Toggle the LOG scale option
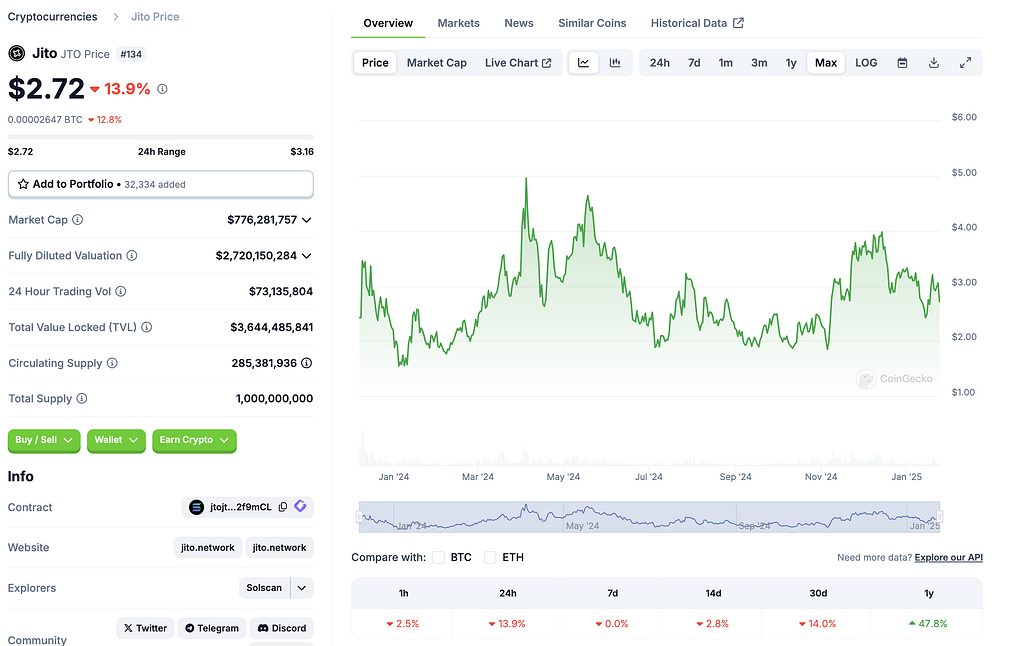The image size is (1024, 646). [866, 63]
